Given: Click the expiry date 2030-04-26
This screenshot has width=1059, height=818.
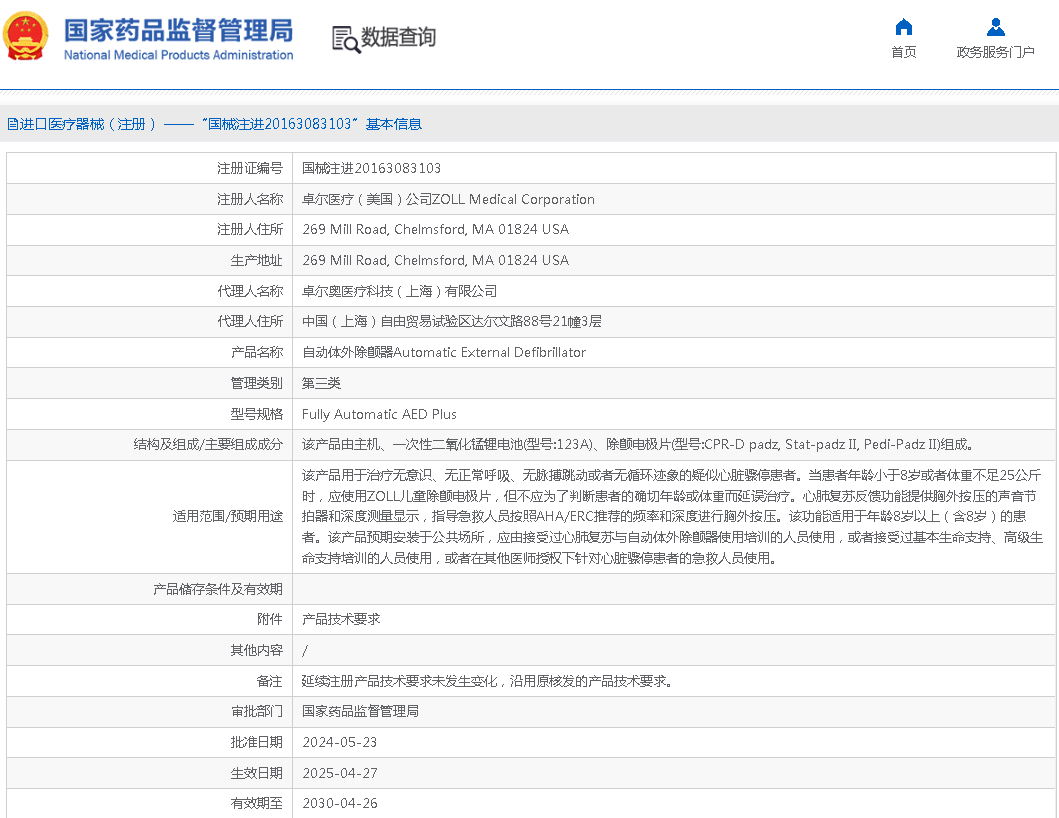Looking at the screenshot, I should [339, 804].
